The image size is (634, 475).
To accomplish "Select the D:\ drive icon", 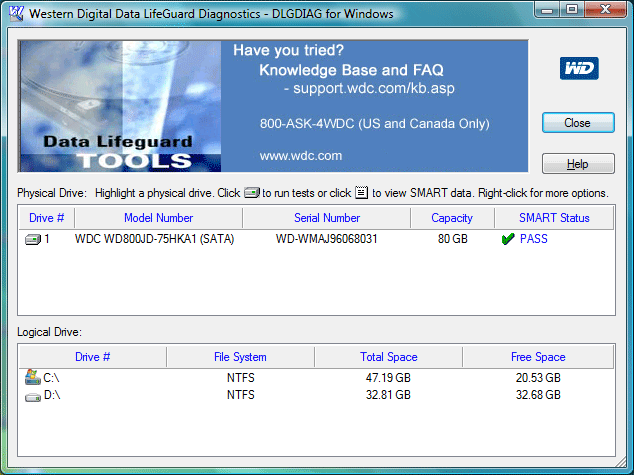I will [x=33, y=396].
